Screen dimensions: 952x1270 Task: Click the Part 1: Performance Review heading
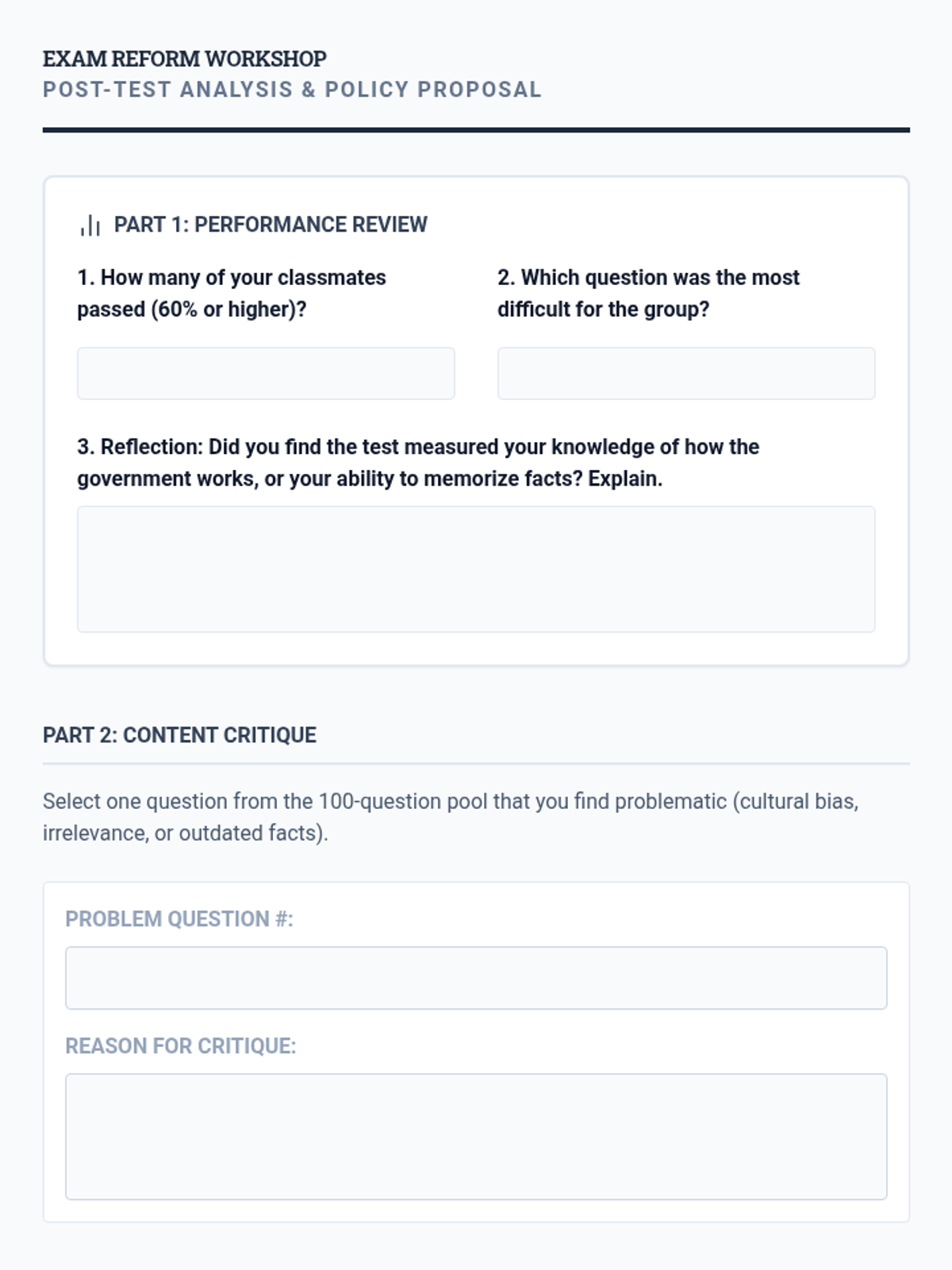tap(271, 225)
